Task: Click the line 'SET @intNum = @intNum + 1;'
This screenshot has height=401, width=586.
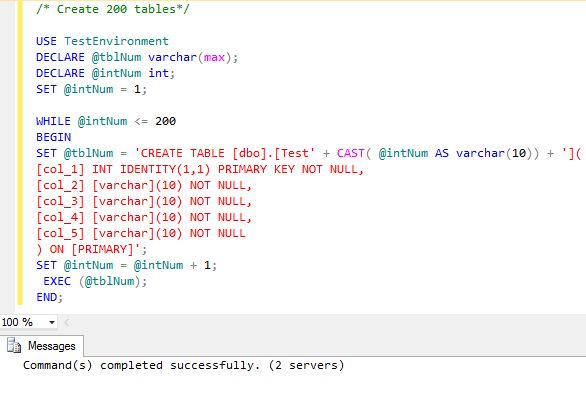Action: click(126, 265)
